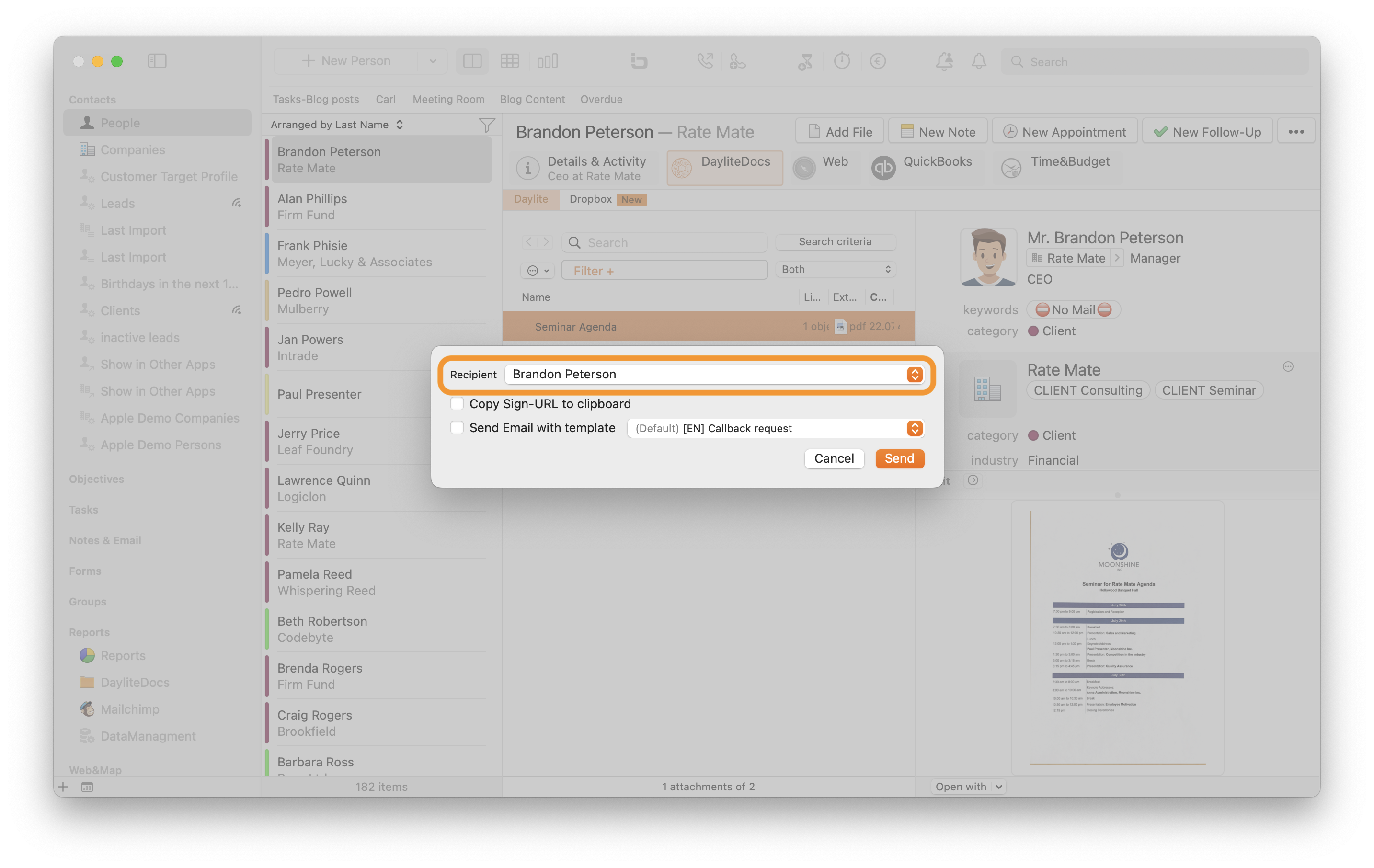
Task: Click the No Mail keyword tag
Action: 1073,310
